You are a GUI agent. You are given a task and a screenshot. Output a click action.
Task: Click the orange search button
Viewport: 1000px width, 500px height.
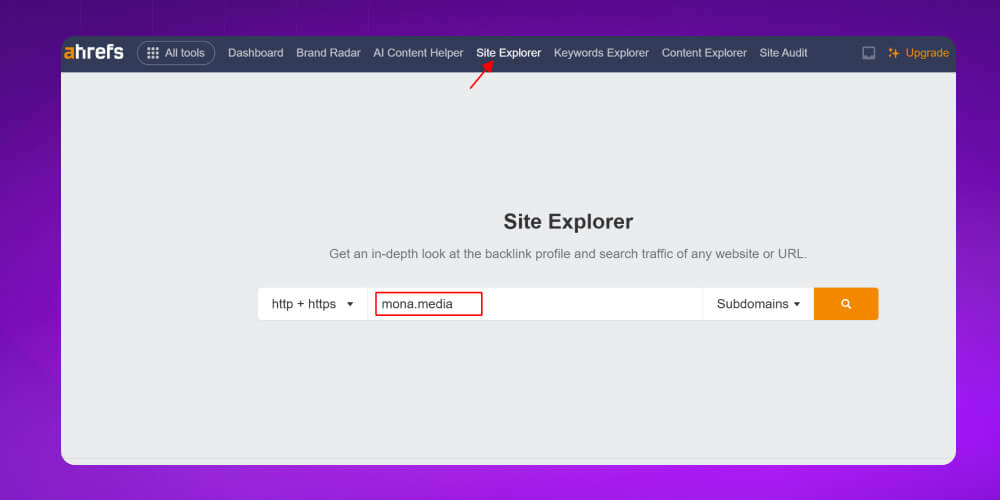pos(846,304)
